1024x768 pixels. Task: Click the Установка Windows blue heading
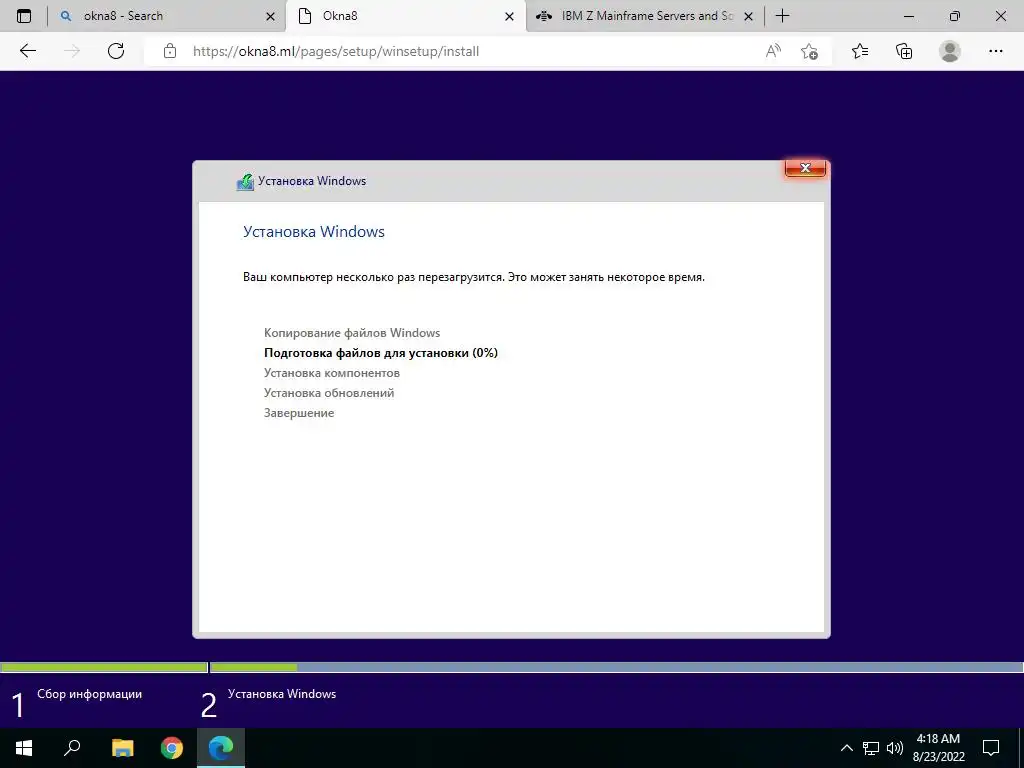click(x=313, y=232)
